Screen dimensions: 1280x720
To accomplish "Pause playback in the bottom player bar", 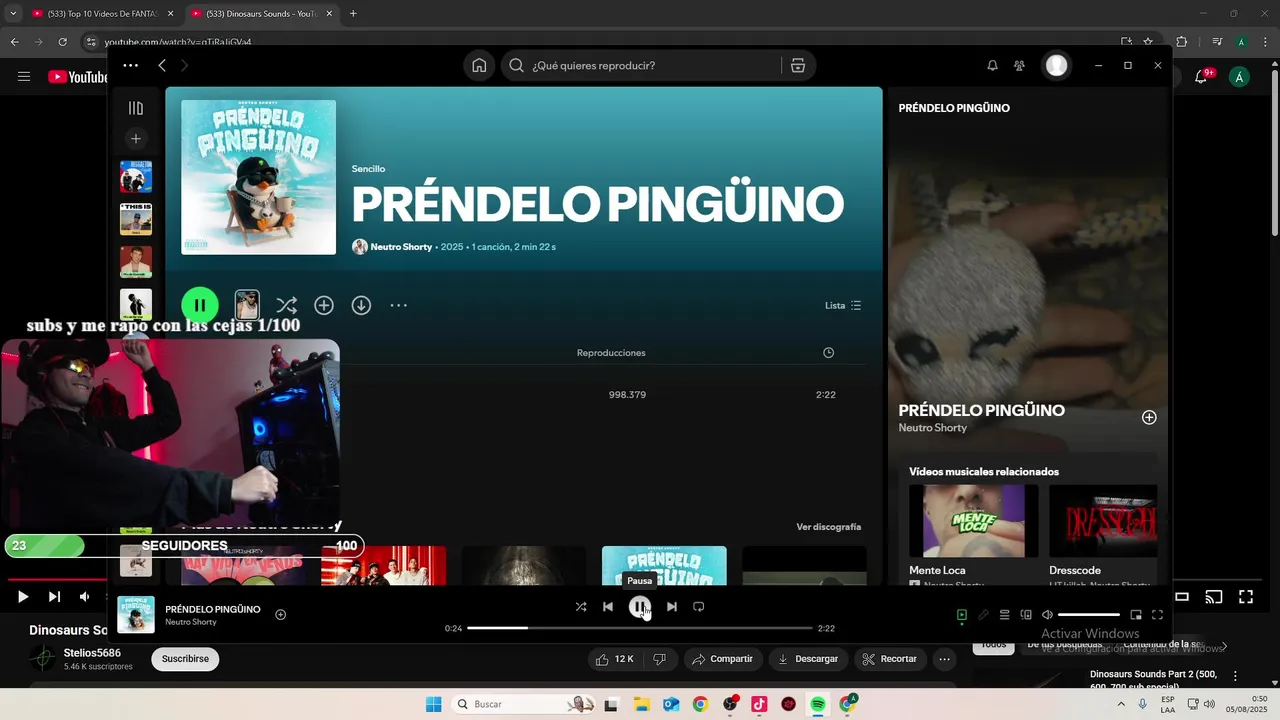I will click(639, 607).
